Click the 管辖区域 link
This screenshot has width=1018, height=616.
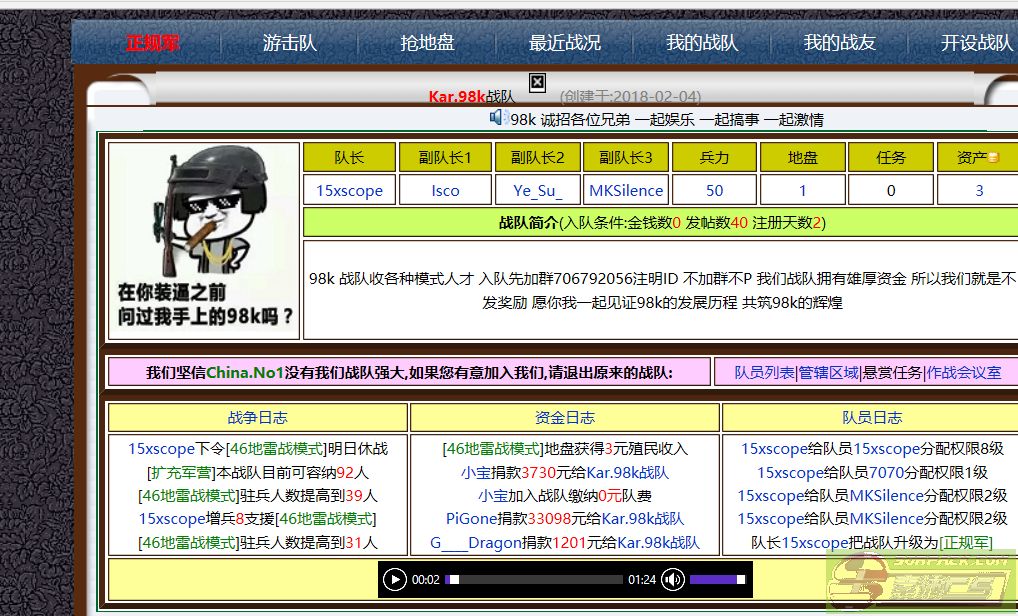tap(828, 372)
